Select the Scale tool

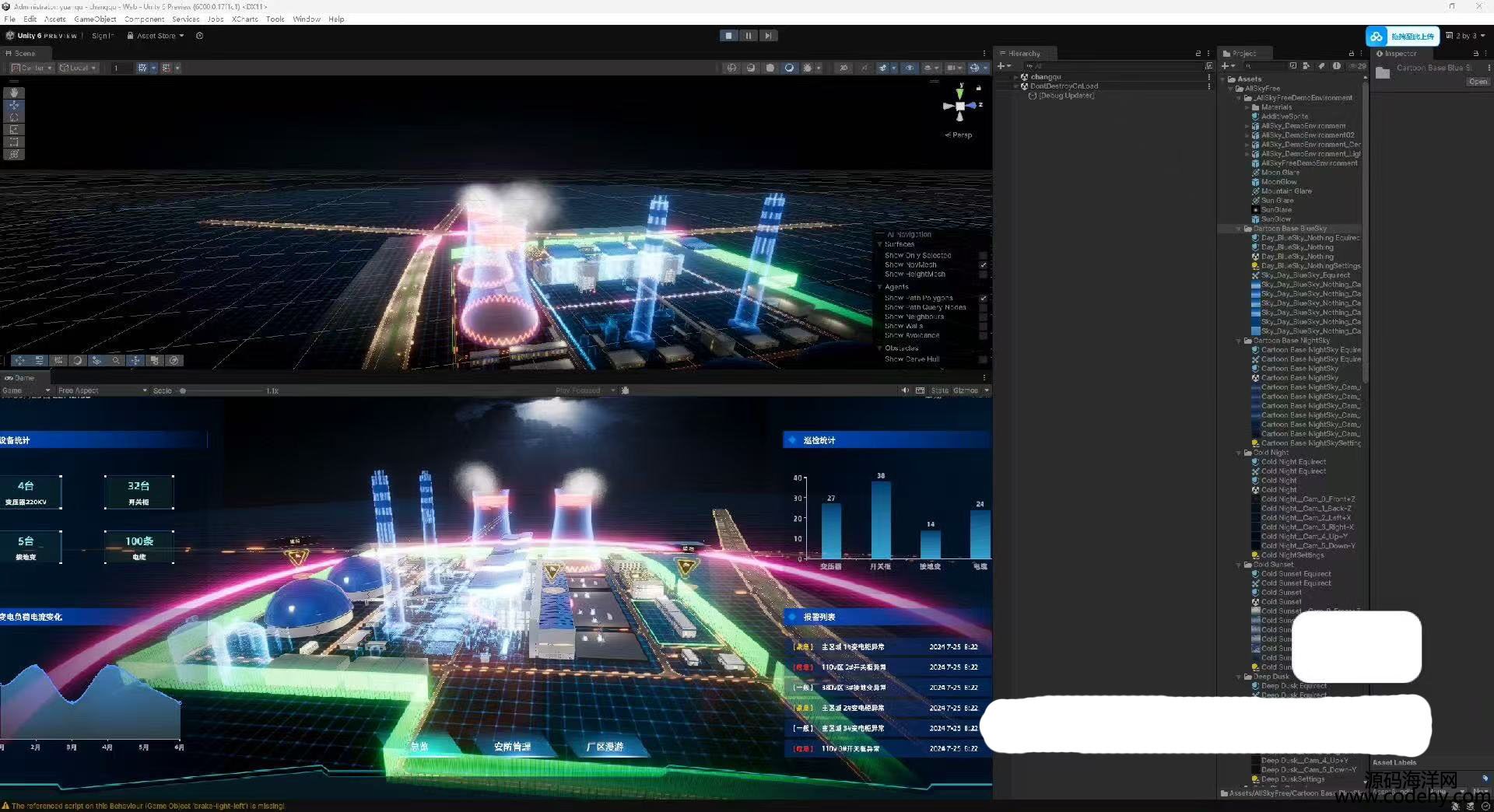click(x=14, y=130)
